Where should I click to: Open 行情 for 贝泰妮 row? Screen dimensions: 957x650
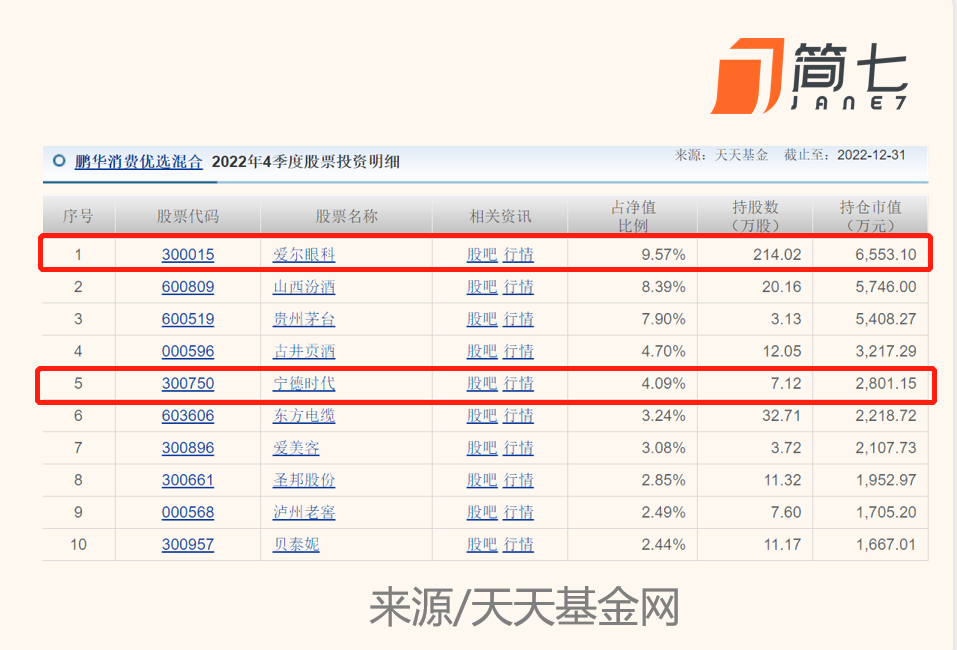(518, 544)
